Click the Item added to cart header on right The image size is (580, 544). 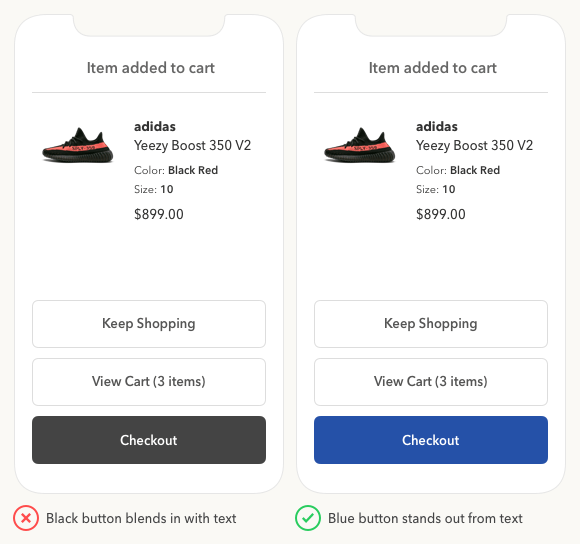[x=432, y=68]
